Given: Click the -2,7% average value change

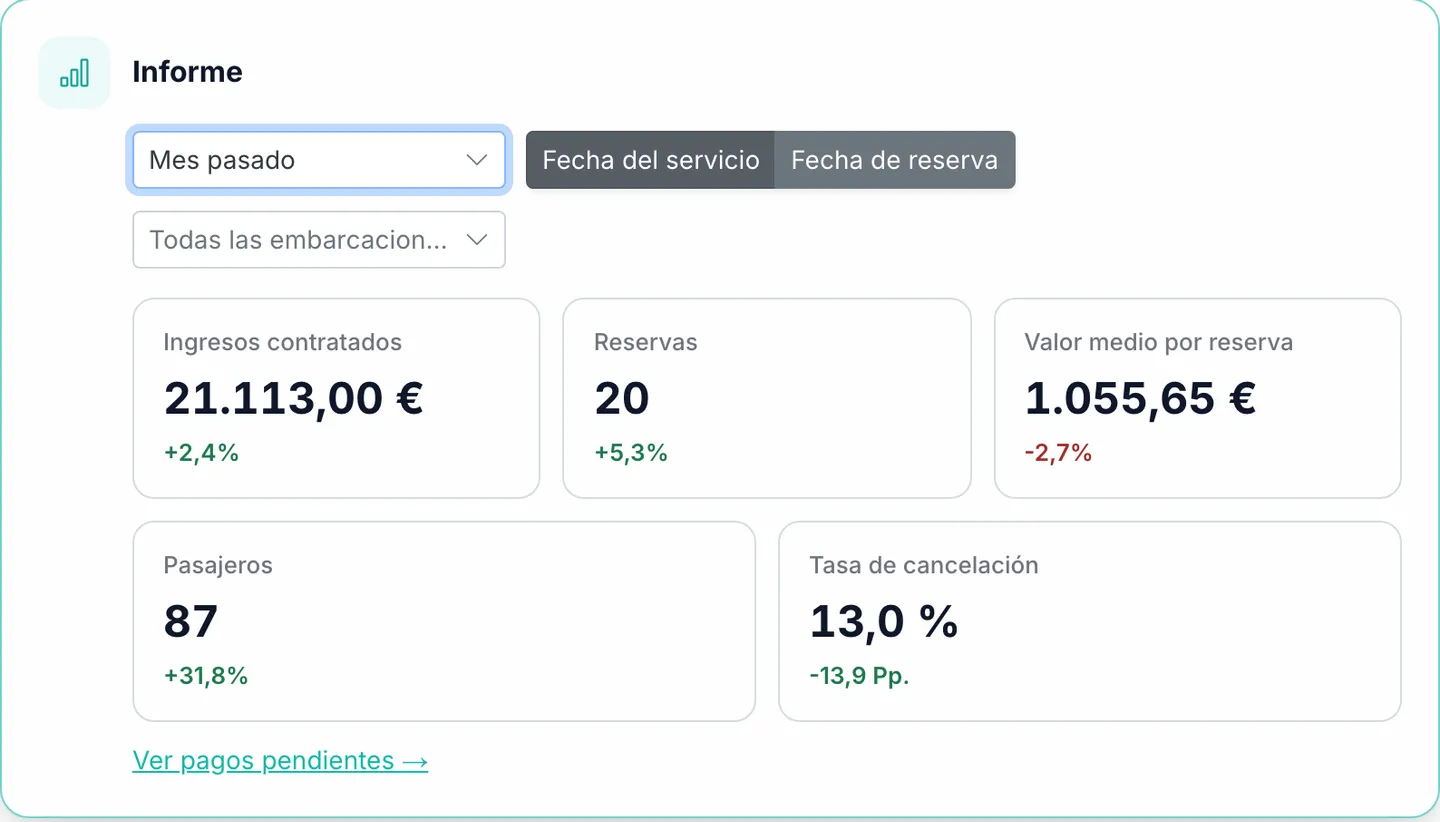Looking at the screenshot, I should click(x=1058, y=453).
